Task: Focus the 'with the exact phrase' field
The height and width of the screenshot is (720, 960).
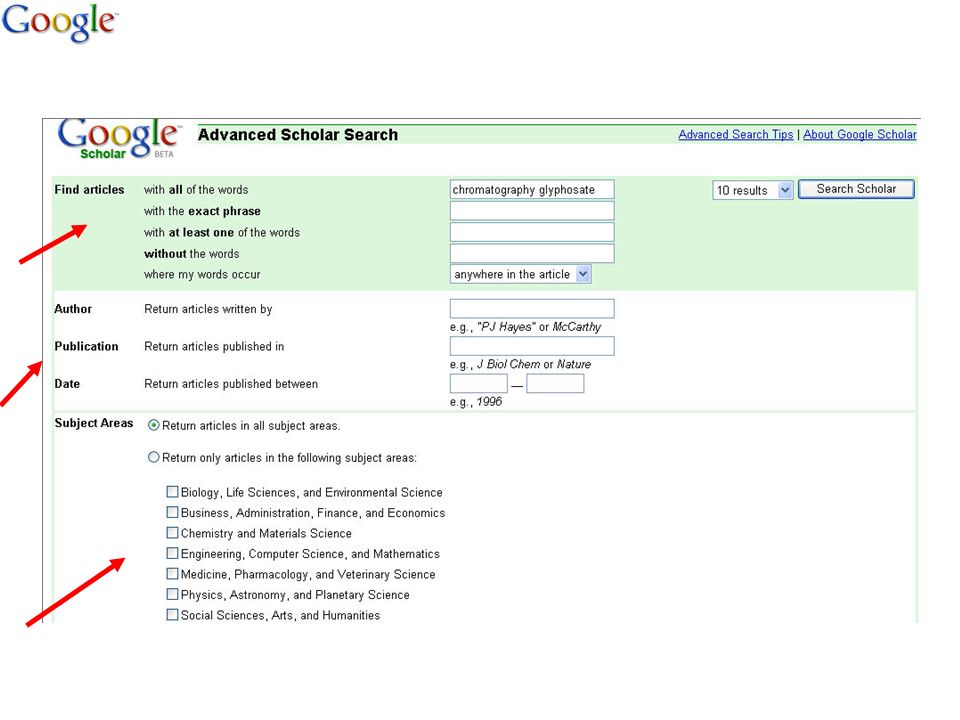Action: [532, 211]
